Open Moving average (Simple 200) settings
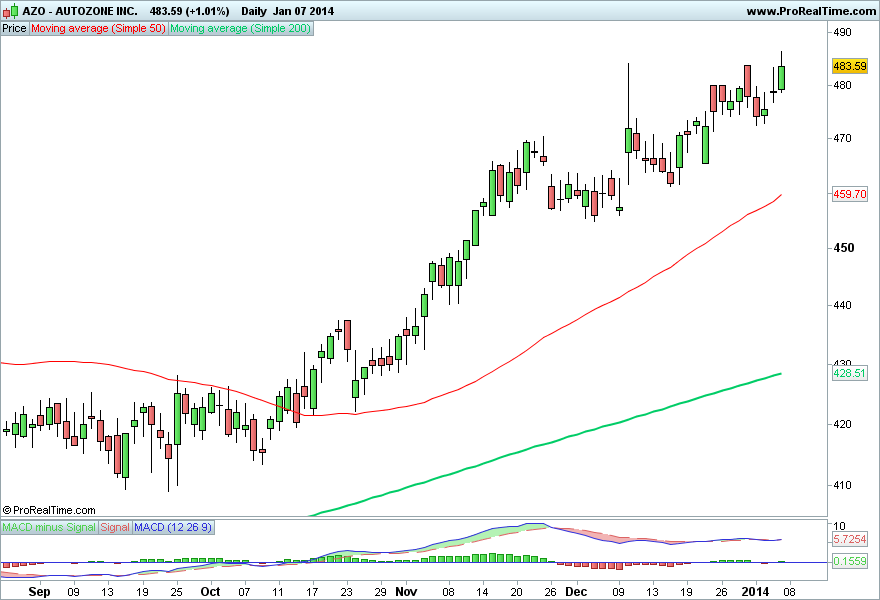This screenshot has width=880, height=600. pos(241,29)
